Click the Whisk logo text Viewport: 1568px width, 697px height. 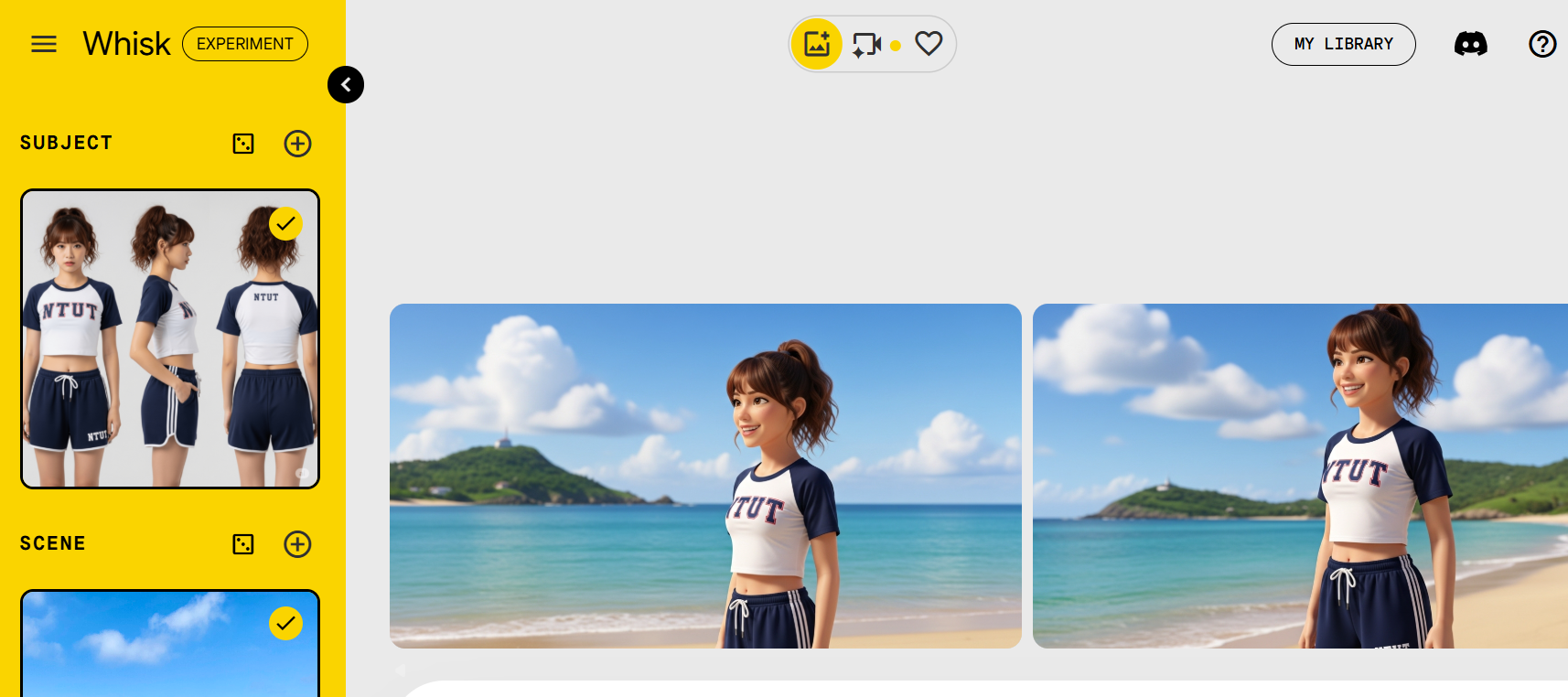point(126,44)
